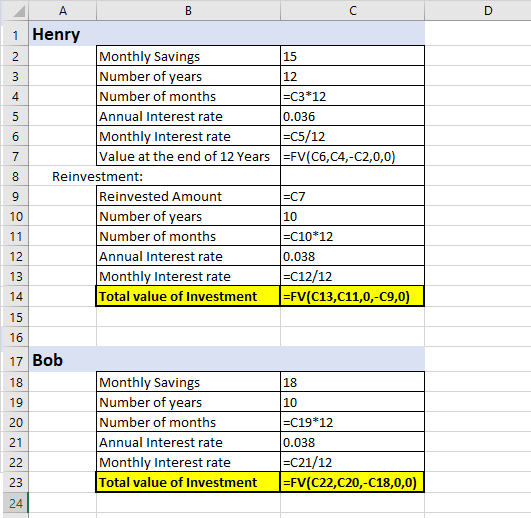Click the Bob heading cell

63,360
